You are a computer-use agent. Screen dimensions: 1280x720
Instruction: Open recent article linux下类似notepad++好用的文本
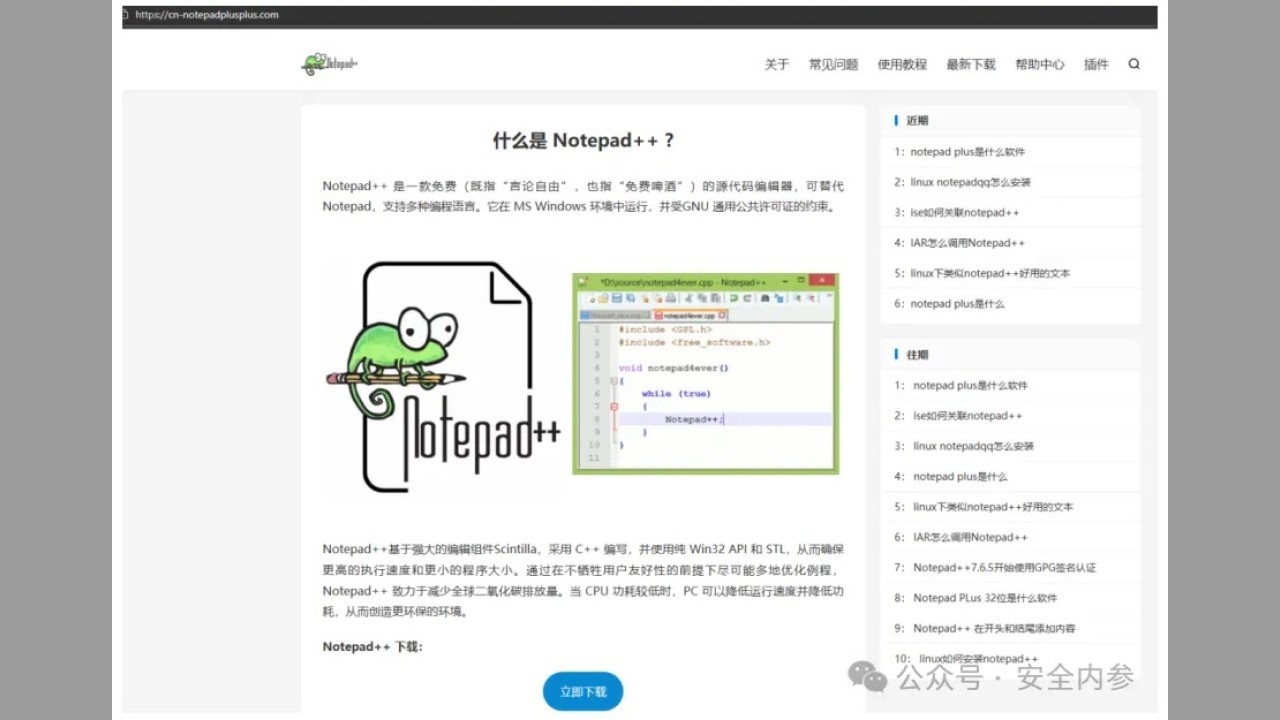click(989, 273)
